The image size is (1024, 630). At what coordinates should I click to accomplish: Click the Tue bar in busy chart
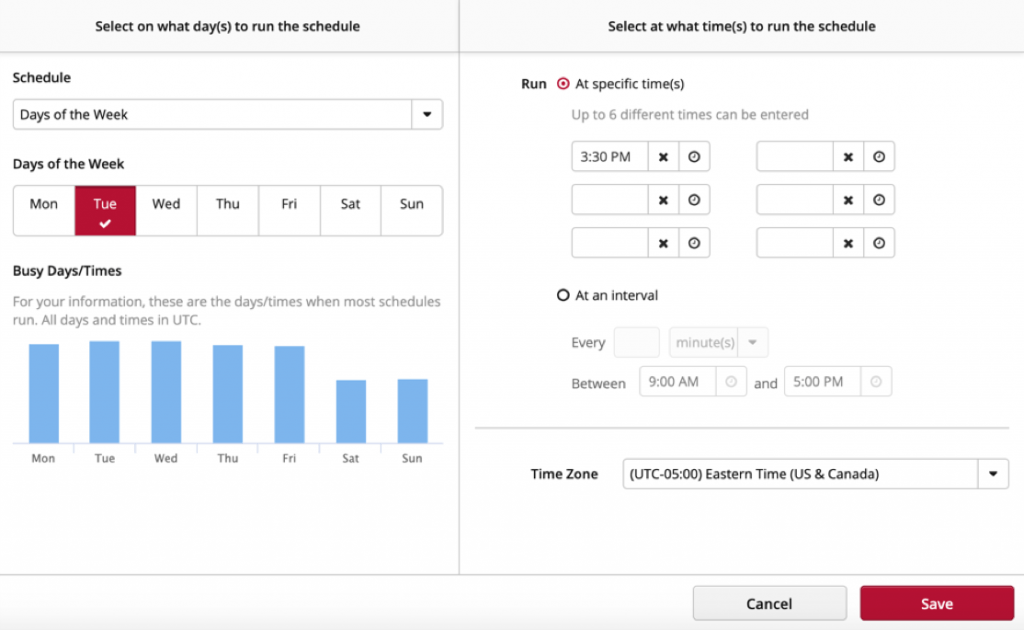pyautogui.click(x=104, y=392)
